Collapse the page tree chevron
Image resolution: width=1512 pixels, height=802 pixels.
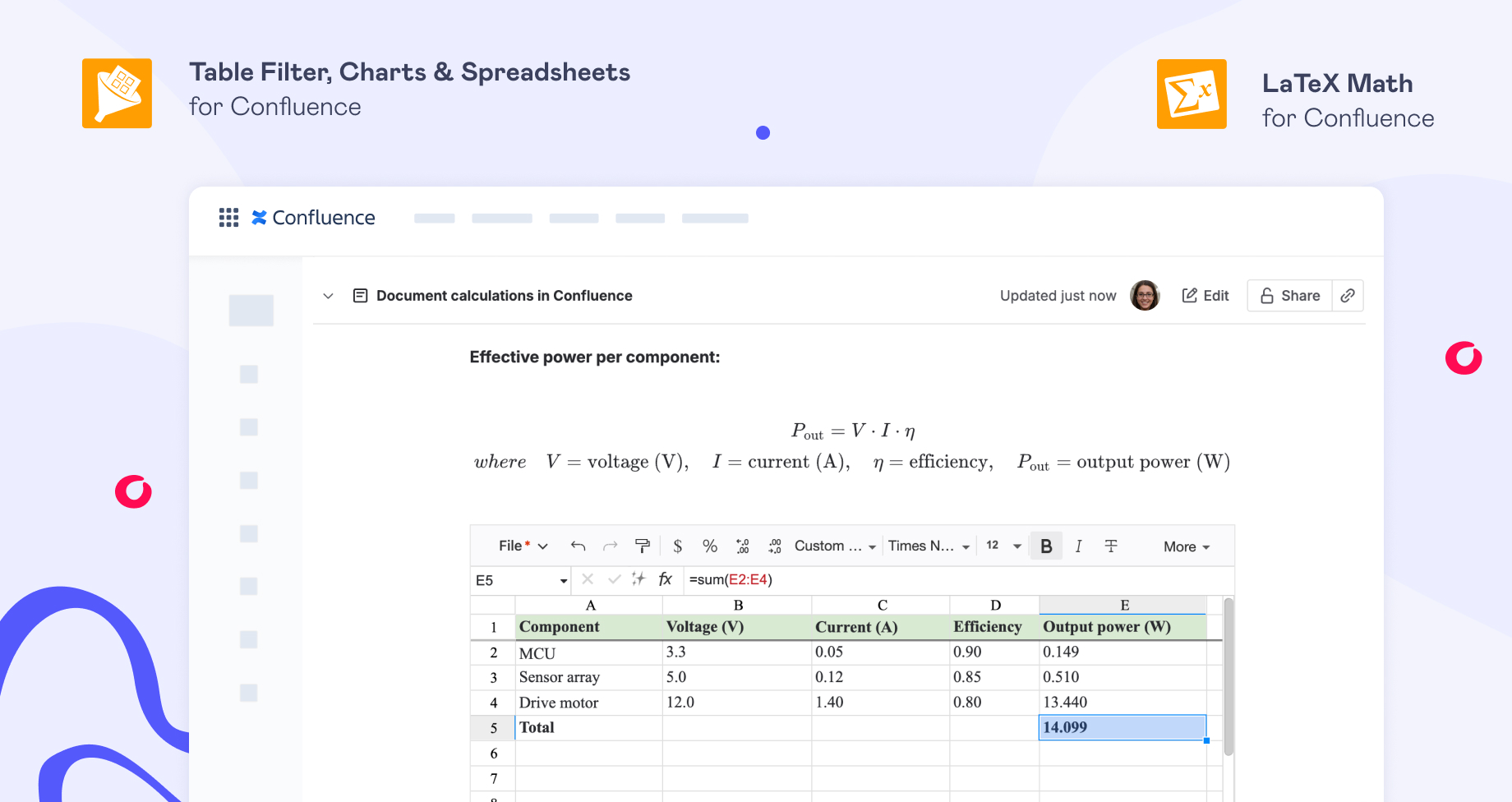(328, 296)
